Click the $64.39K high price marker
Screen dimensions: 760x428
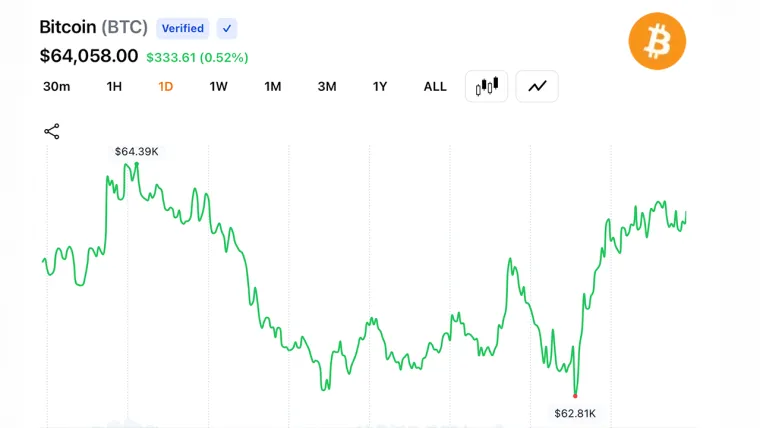(x=136, y=152)
